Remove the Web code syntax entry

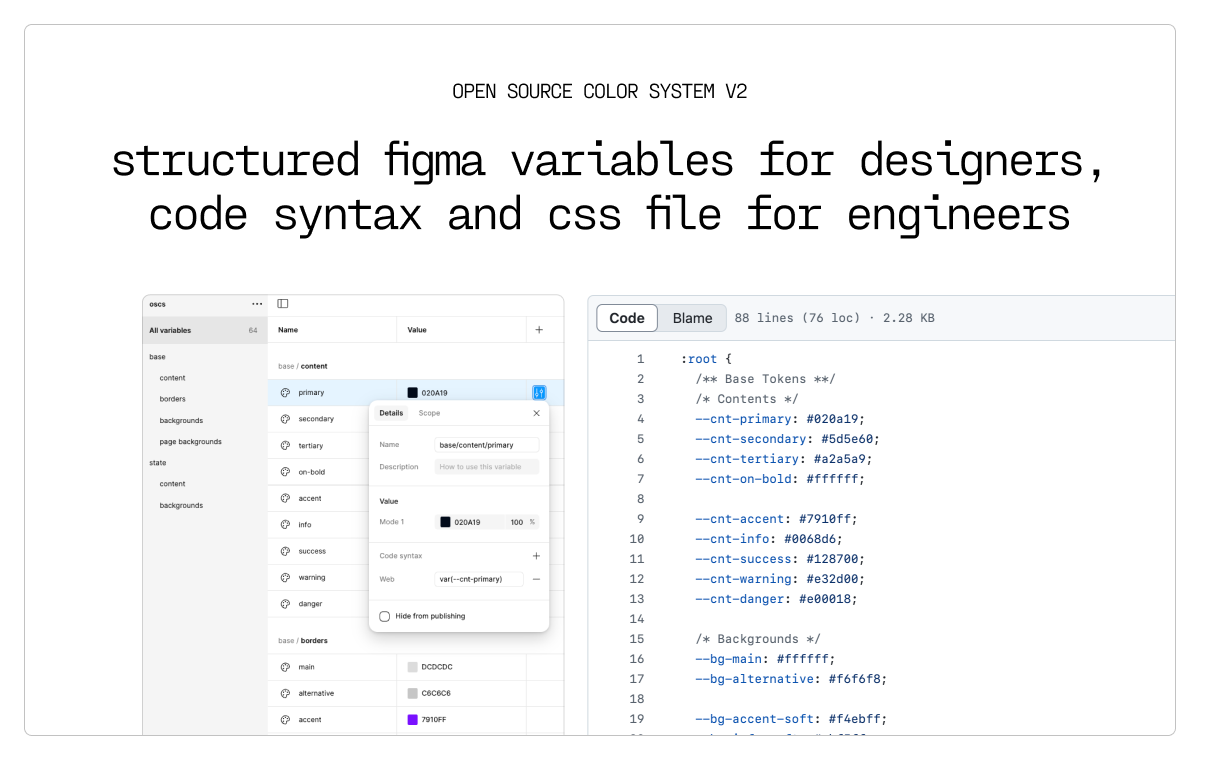pyautogui.click(x=536, y=579)
